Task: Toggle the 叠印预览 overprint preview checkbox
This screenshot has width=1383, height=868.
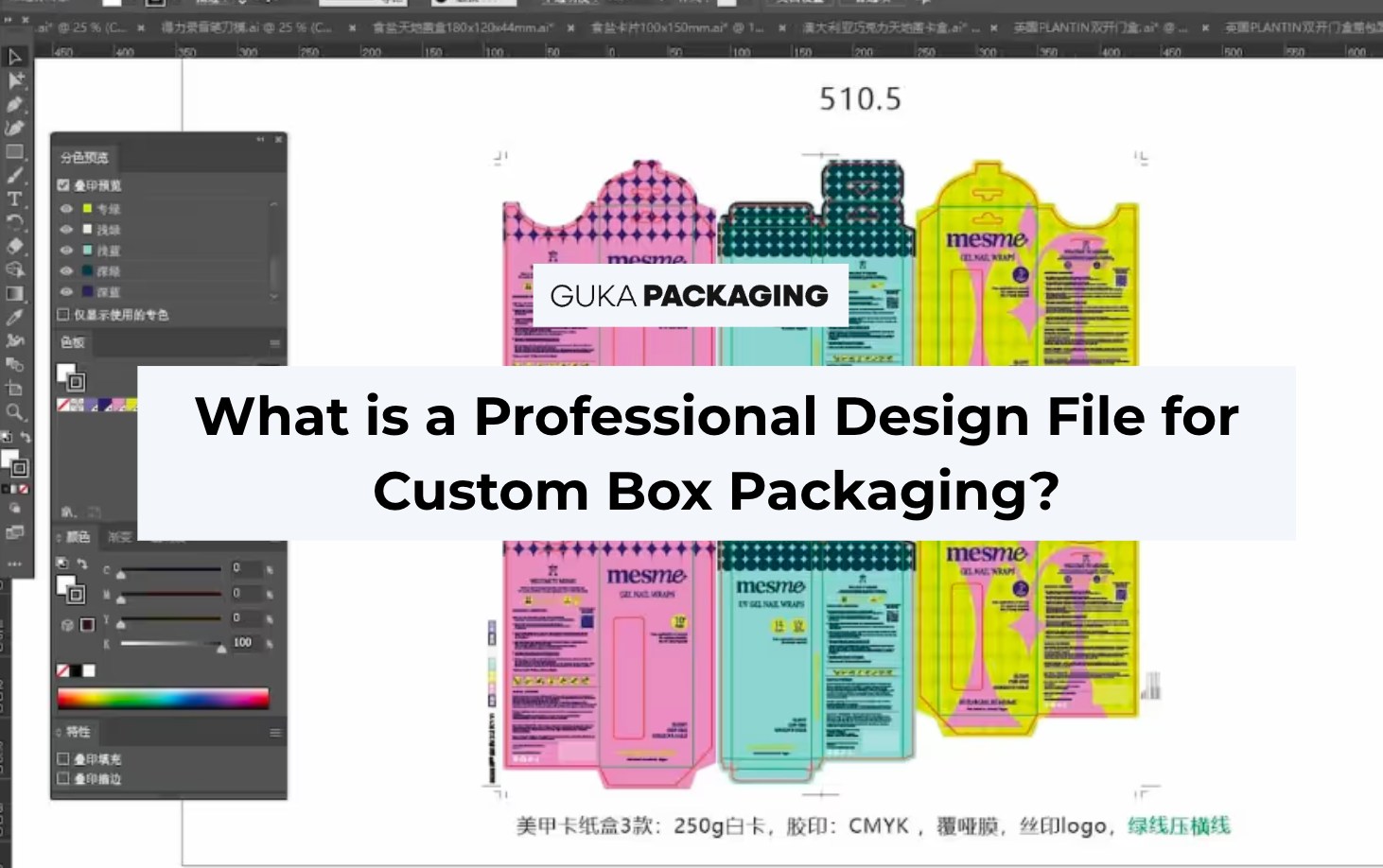Action: tap(63, 185)
